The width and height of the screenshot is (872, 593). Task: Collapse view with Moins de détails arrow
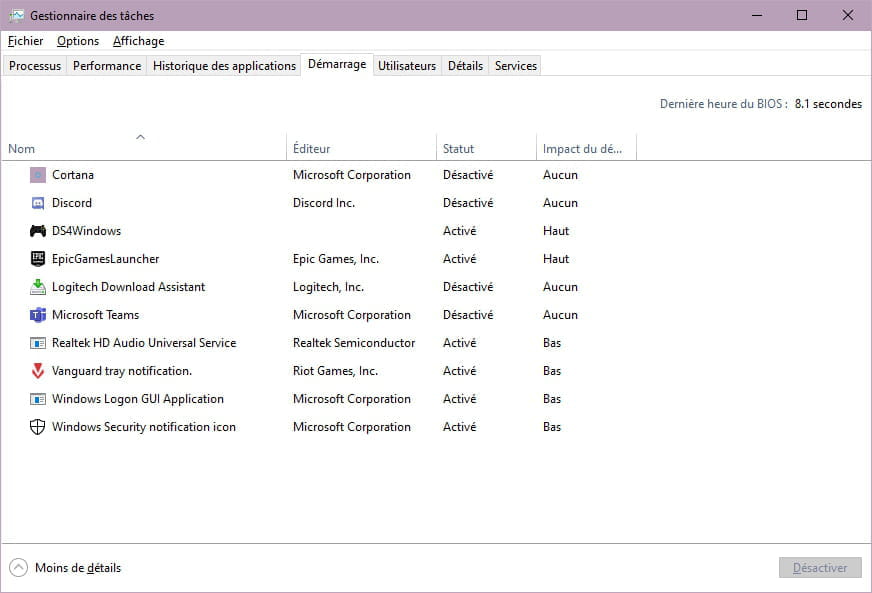pyautogui.click(x=18, y=567)
